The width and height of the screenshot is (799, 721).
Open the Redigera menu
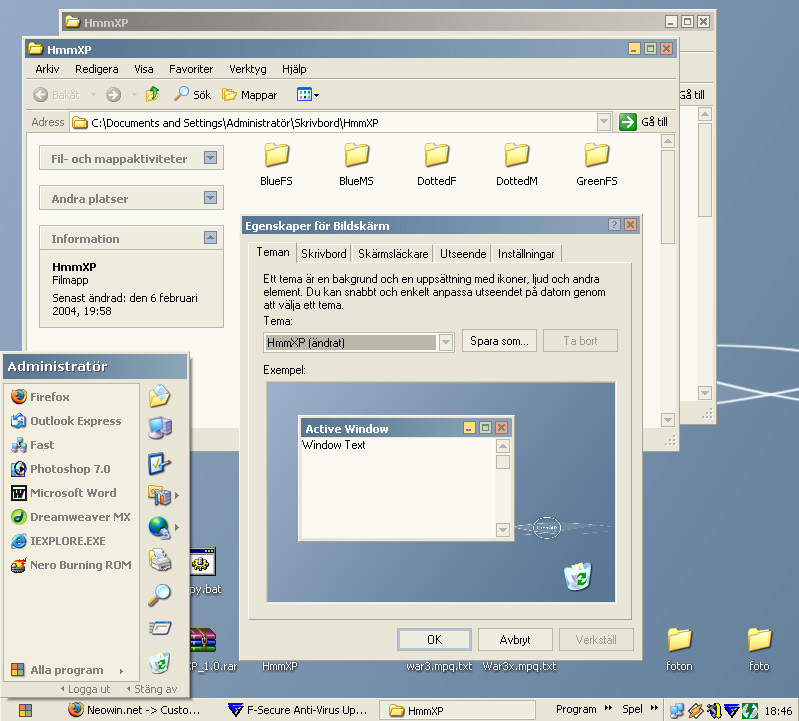pyautogui.click(x=97, y=69)
